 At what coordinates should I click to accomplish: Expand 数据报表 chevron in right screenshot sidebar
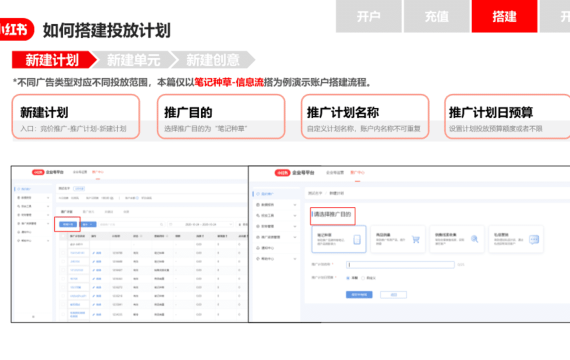pyautogui.click(x=295, y=205)
